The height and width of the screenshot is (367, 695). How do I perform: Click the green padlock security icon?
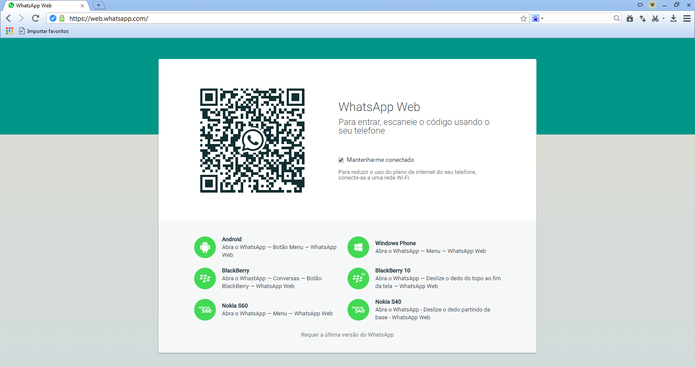tap(62, 19)
